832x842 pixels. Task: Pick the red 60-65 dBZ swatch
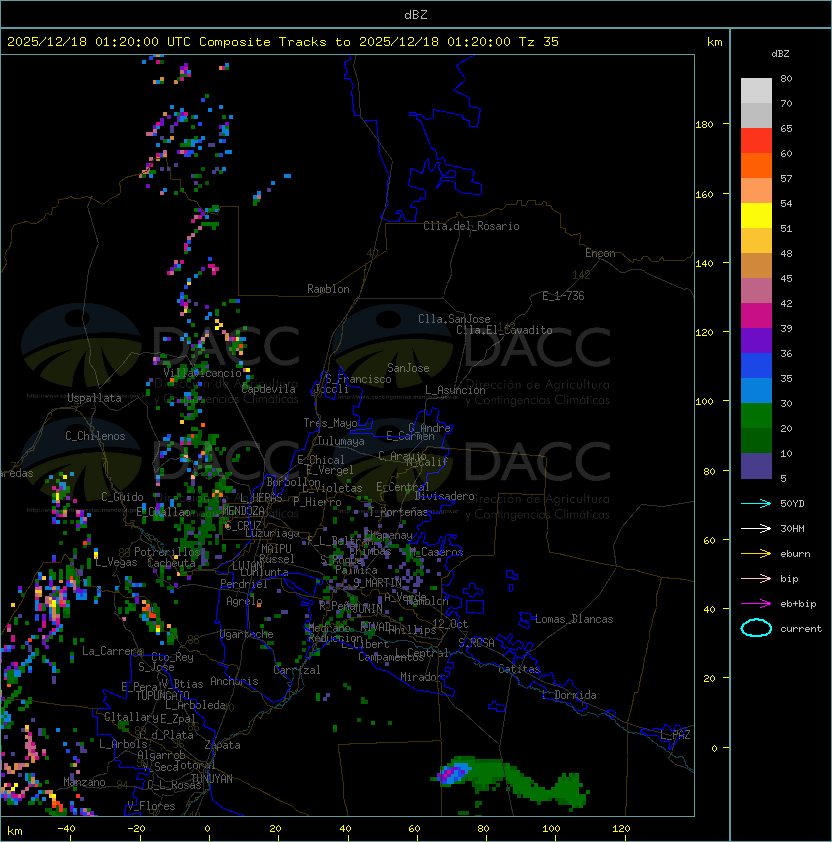pos(756,141)
